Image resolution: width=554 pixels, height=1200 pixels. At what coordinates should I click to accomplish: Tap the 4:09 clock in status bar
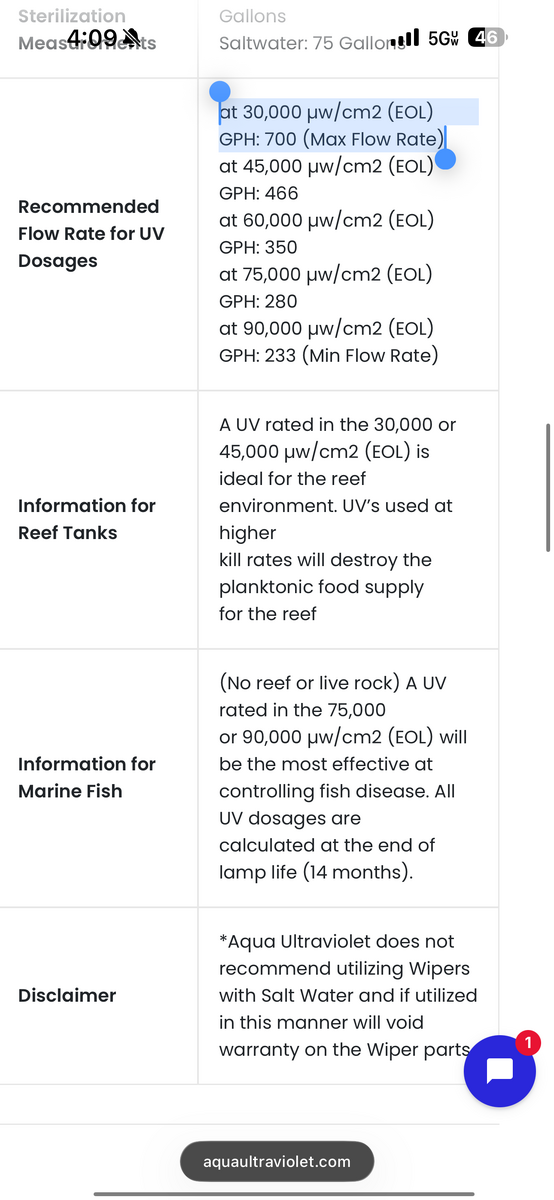(92, 38)
